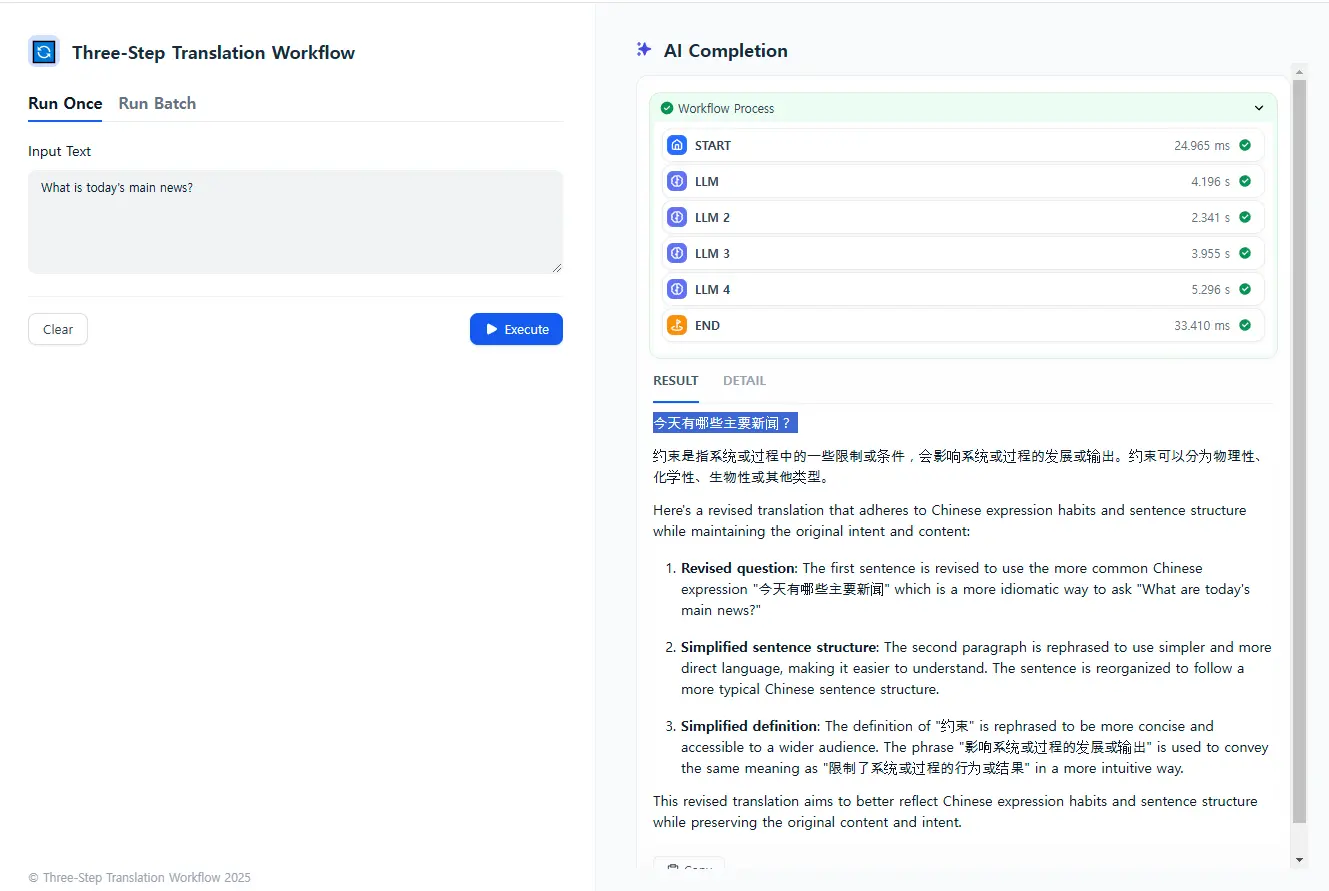Expand the LLM step row
Viewport: 1329px width, 891px height.
click(x=960, y=181)
